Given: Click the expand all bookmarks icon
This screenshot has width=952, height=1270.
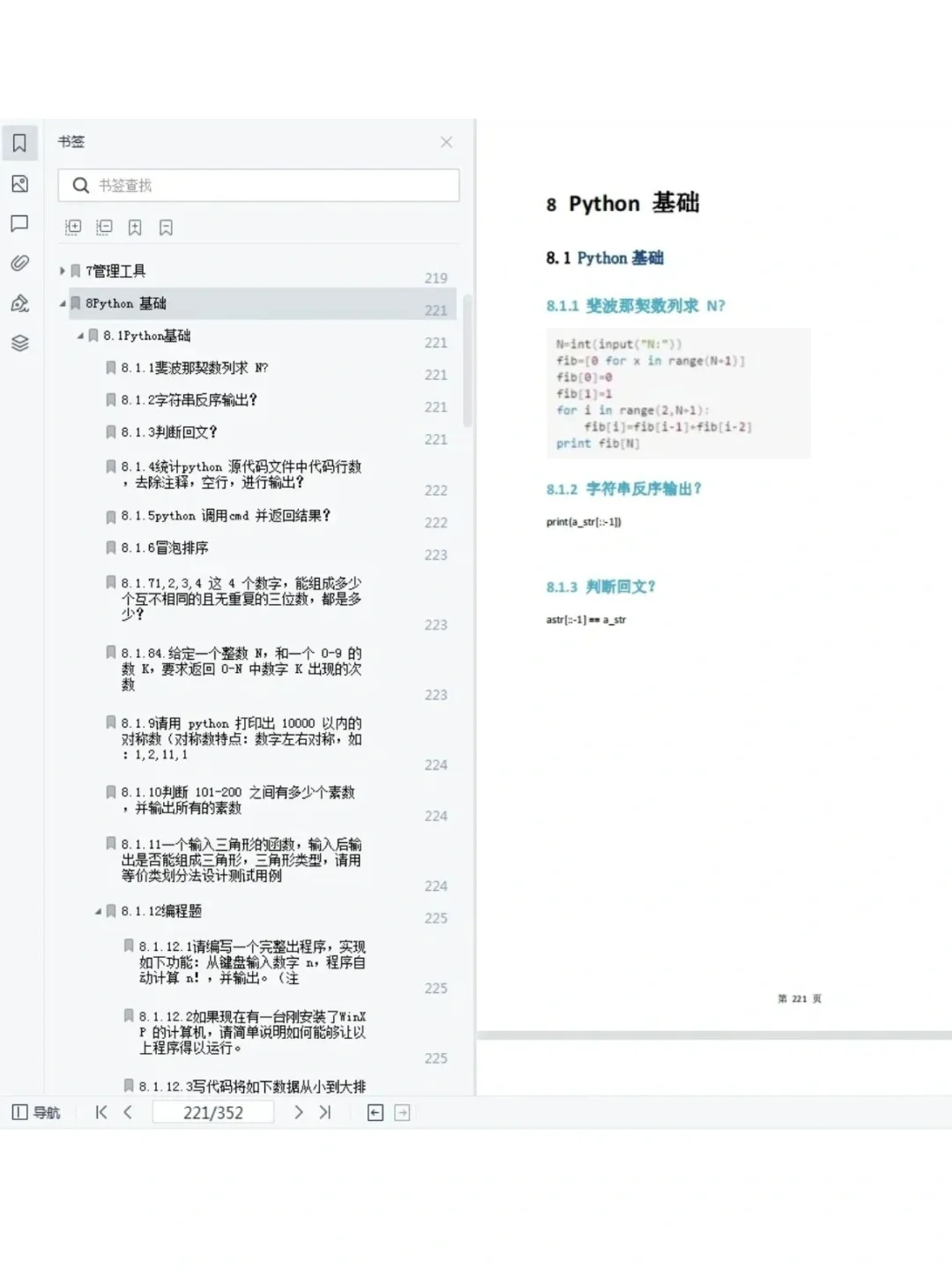Looking at the screenshot, I should (x=74, y=227).
